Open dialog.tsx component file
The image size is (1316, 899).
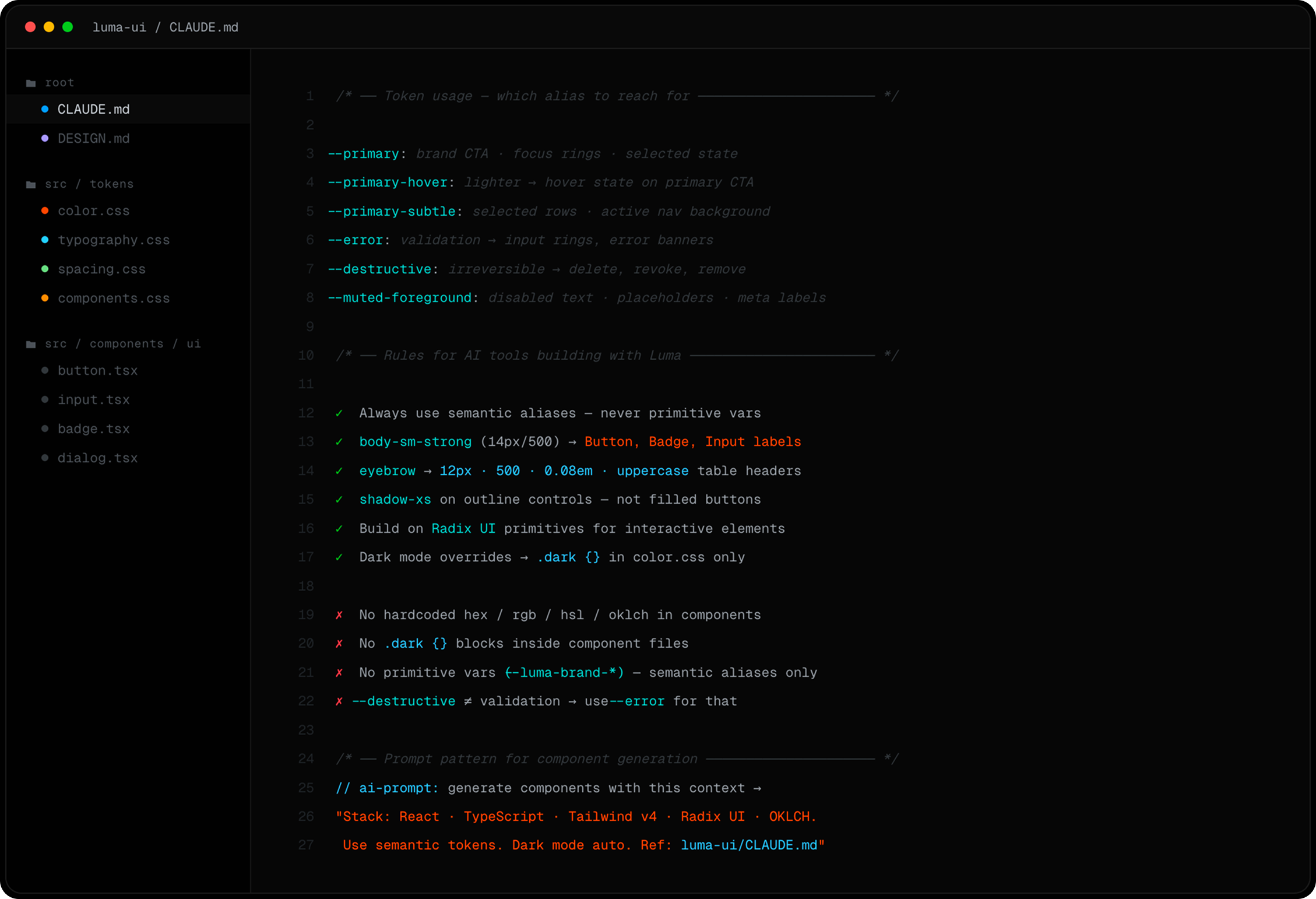[128, 458]
